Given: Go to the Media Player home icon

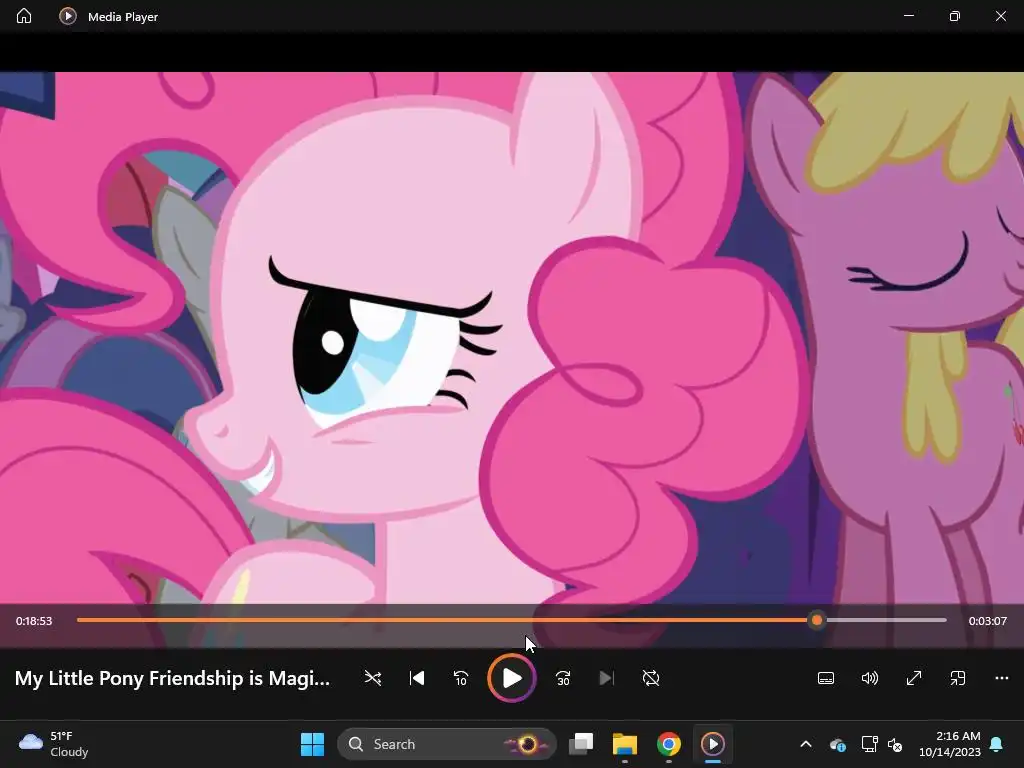Looking at the screenshot, I should [24, 16].
